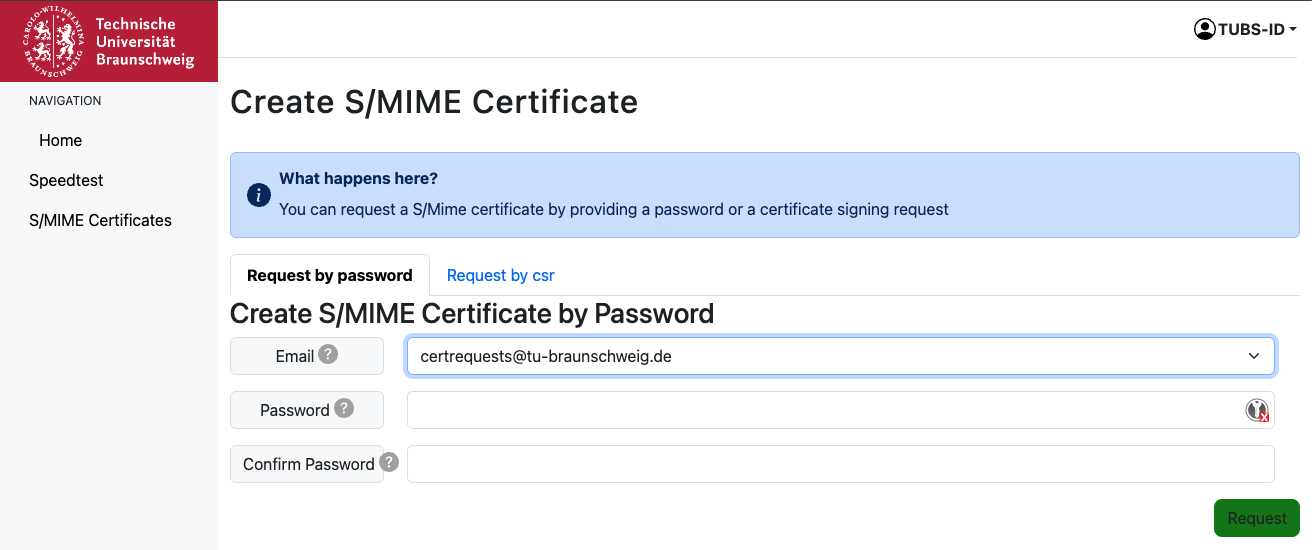Viewport: 1312px width, 550px height.
Task: Click the password manager icon in Password field
Action: (x=1257, y=410)
